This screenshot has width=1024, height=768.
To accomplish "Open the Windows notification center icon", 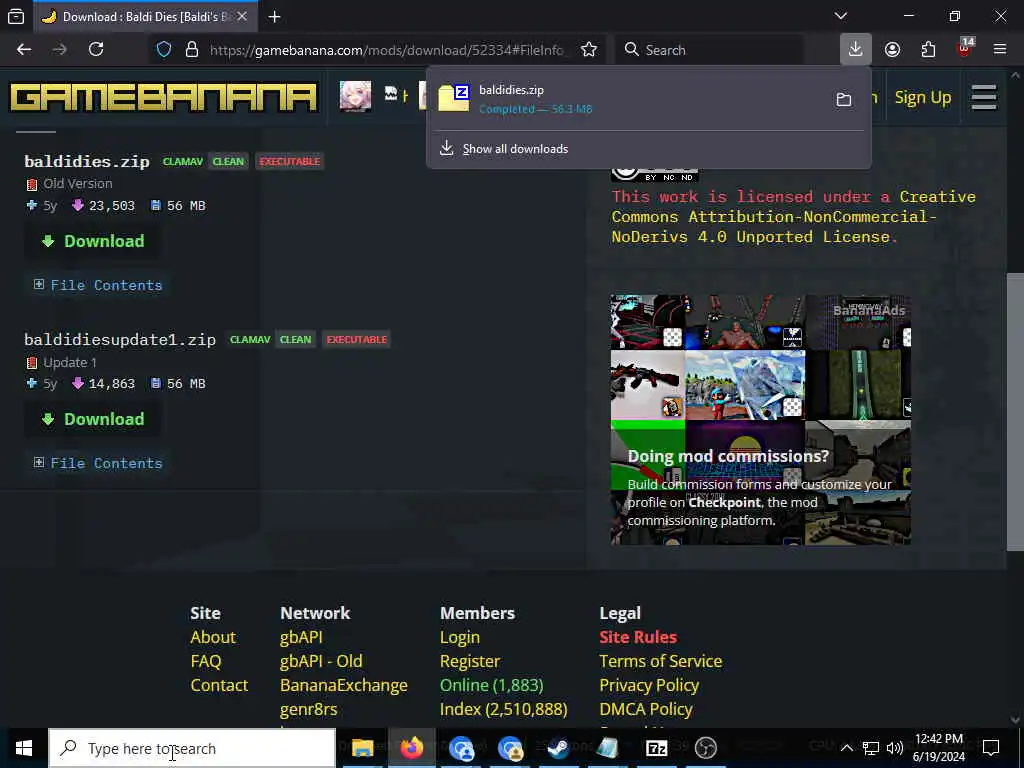I will point(991,748).
